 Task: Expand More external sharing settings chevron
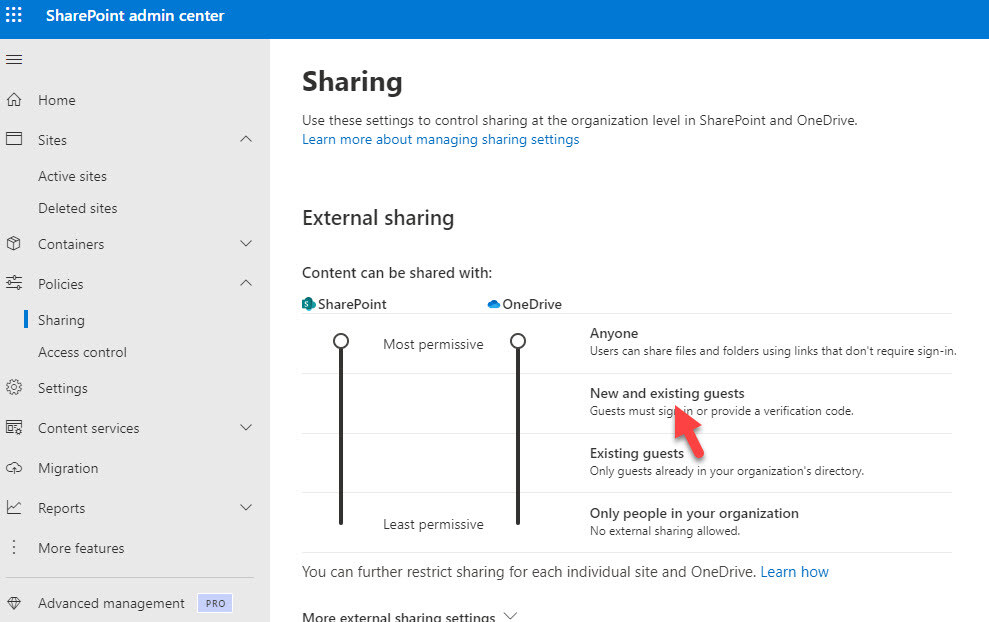[x=511, y=616]
